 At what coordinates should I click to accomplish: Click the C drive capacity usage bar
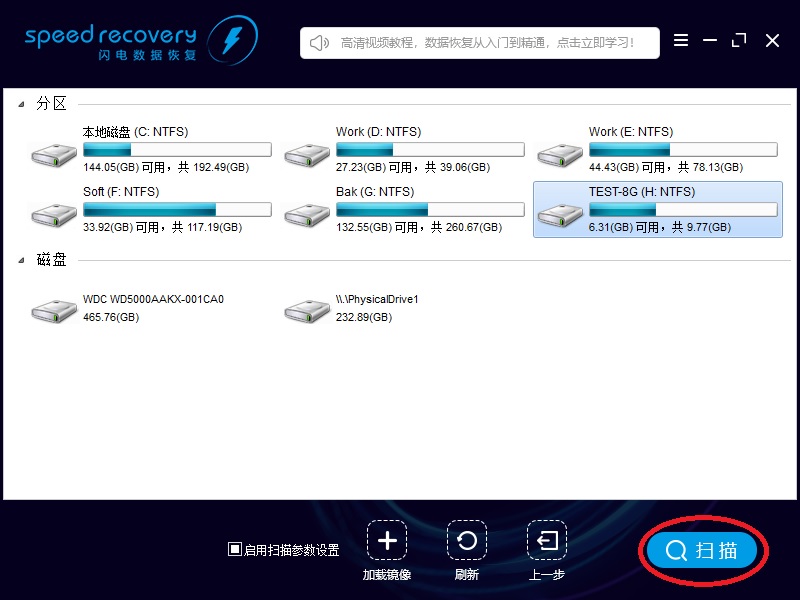(177, 147)
